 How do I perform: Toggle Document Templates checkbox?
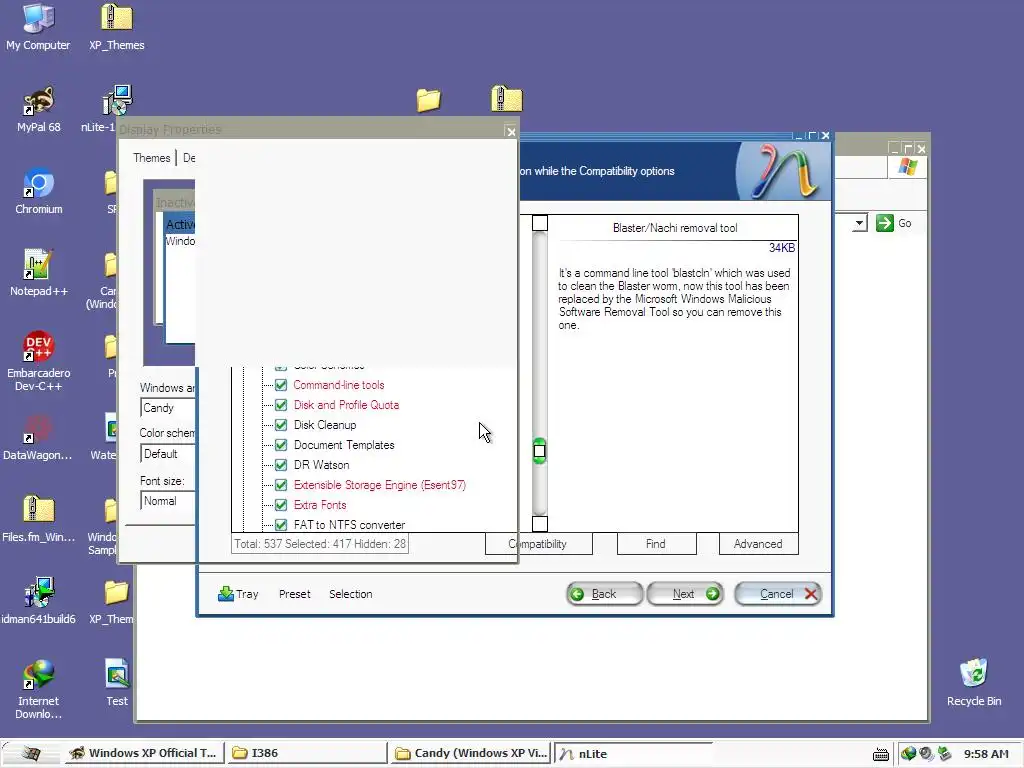tap(281, 445)
